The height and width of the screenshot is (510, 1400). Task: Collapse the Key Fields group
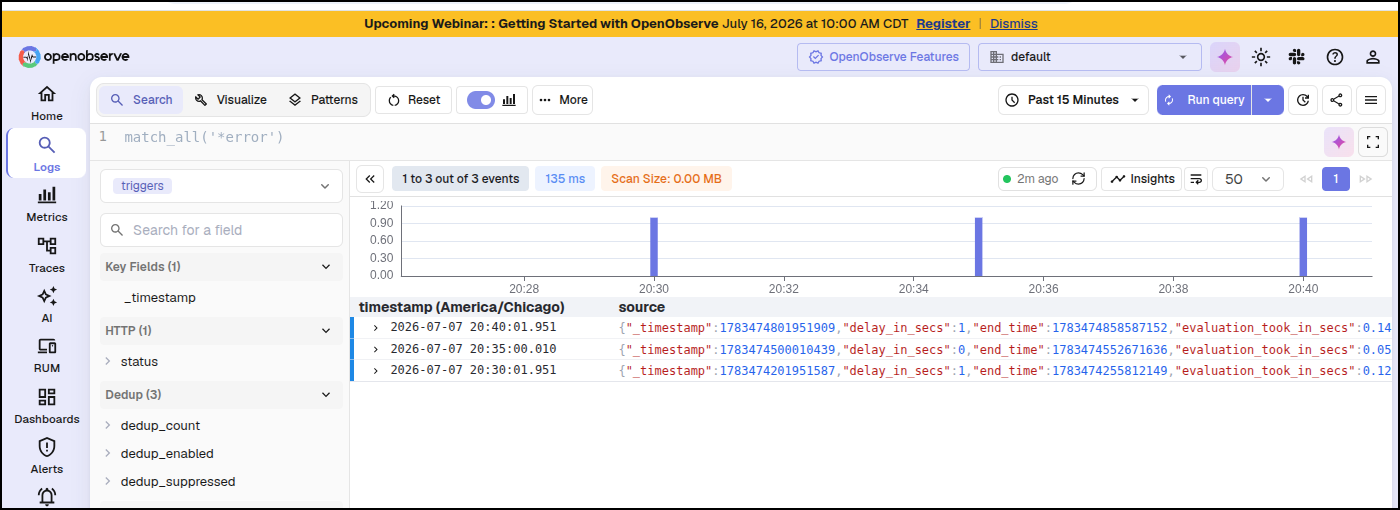pos(325,267)
